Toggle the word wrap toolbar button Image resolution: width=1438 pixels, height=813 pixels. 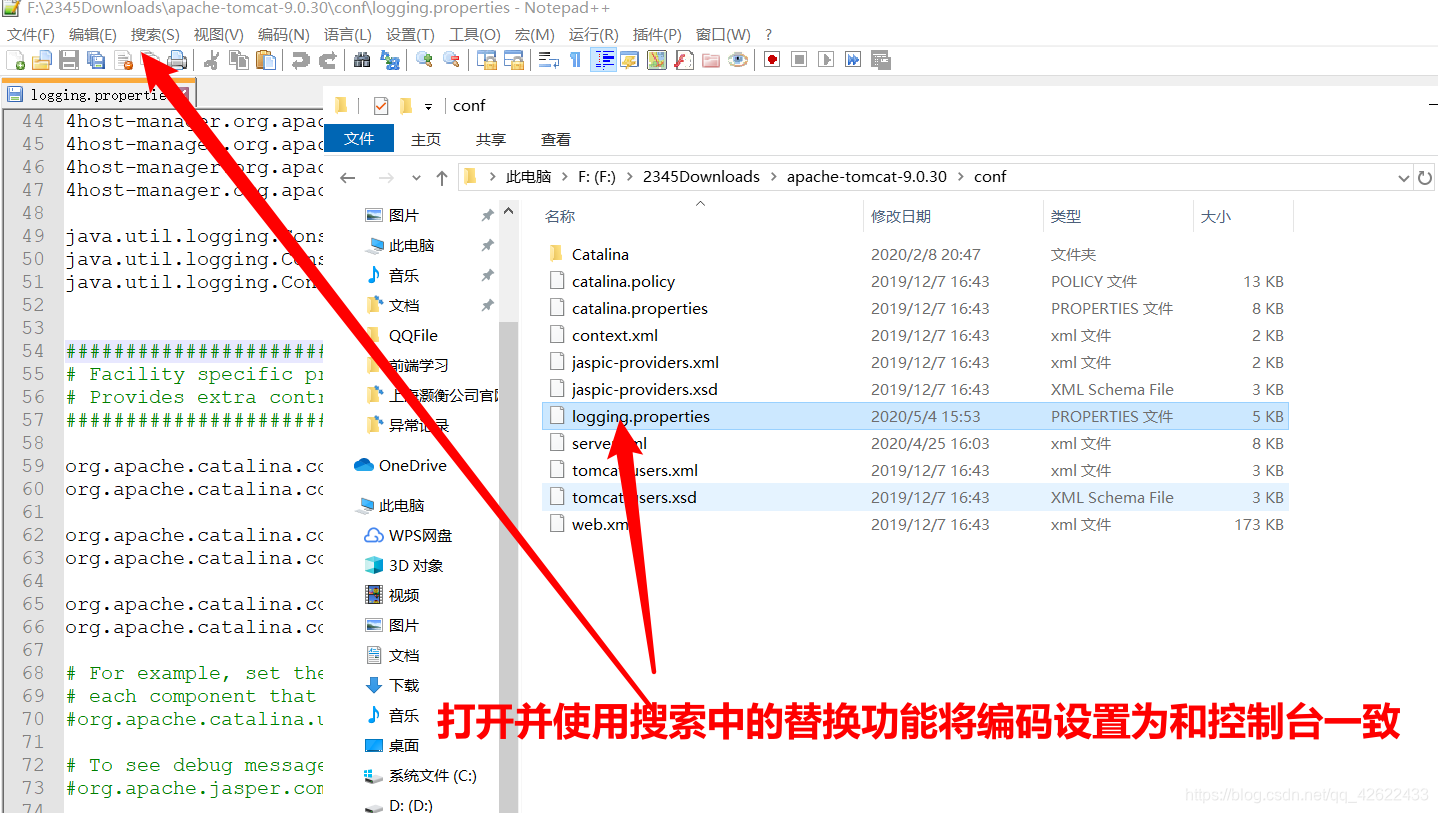point(549,60)
